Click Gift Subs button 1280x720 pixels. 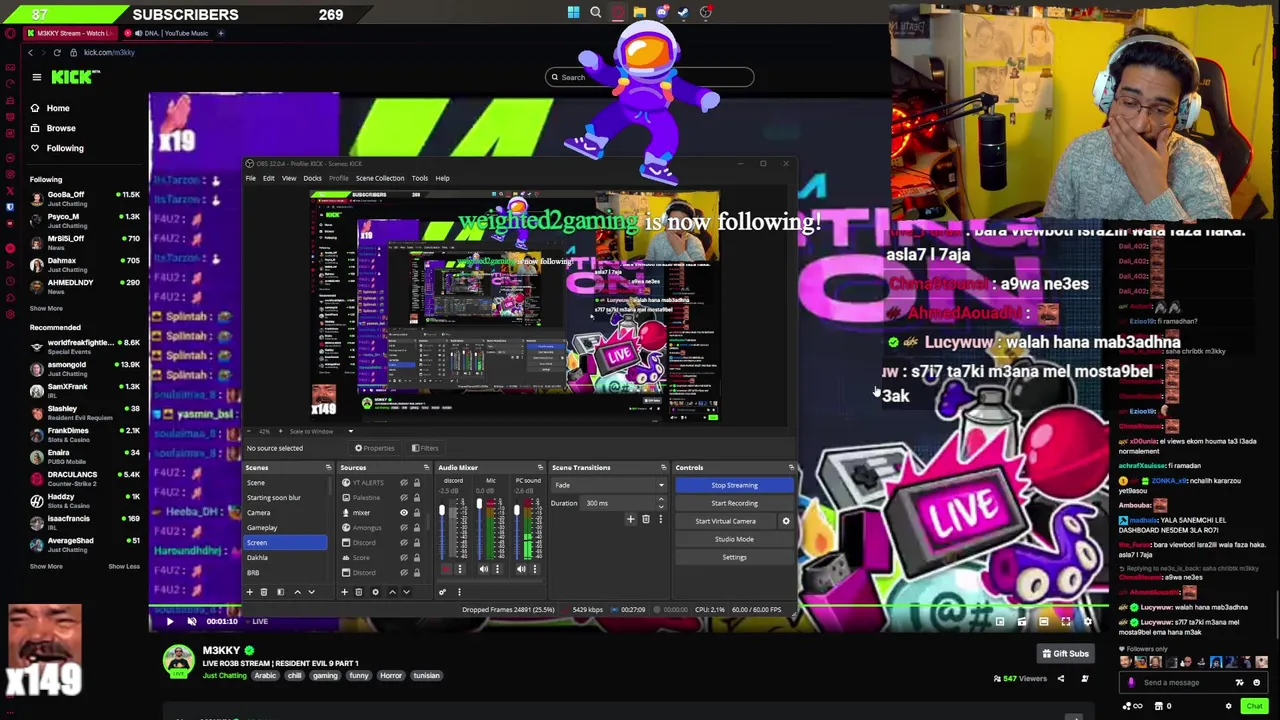tap(1065, 654)
